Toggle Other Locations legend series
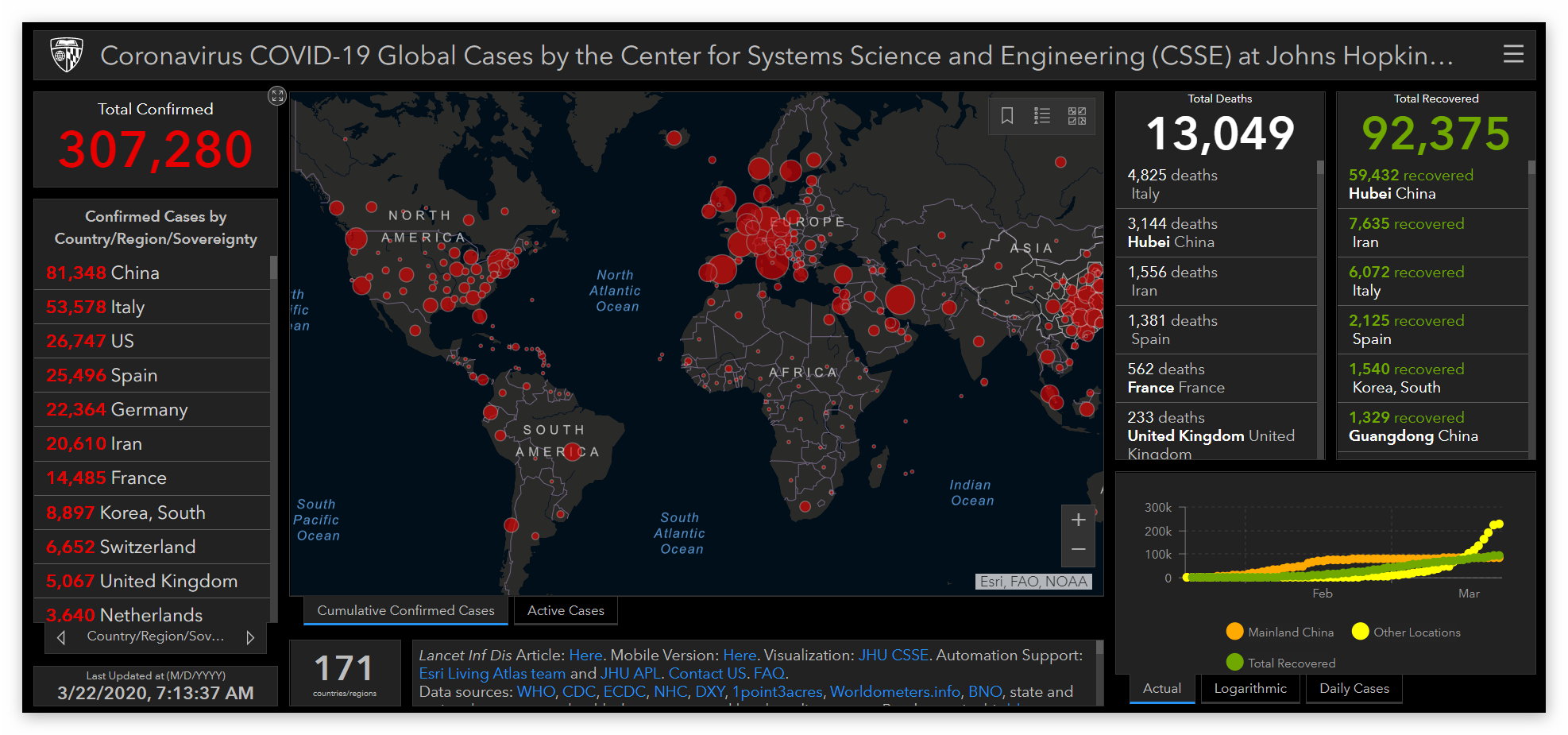Screen dimensions: 1568x735 1406,632
